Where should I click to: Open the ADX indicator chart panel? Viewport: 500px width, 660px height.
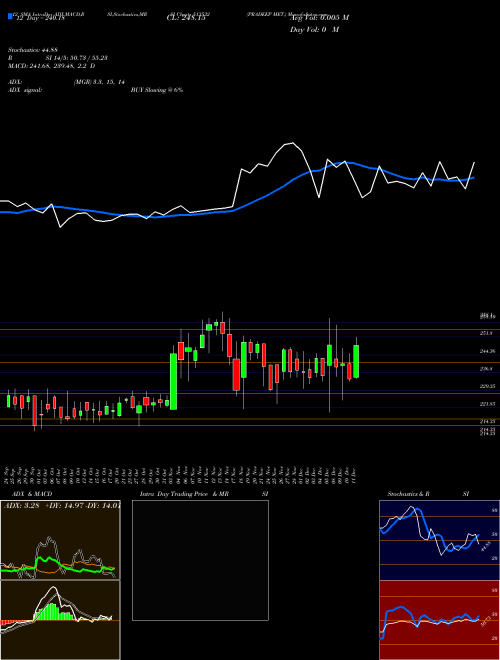[x=60, y=540]
